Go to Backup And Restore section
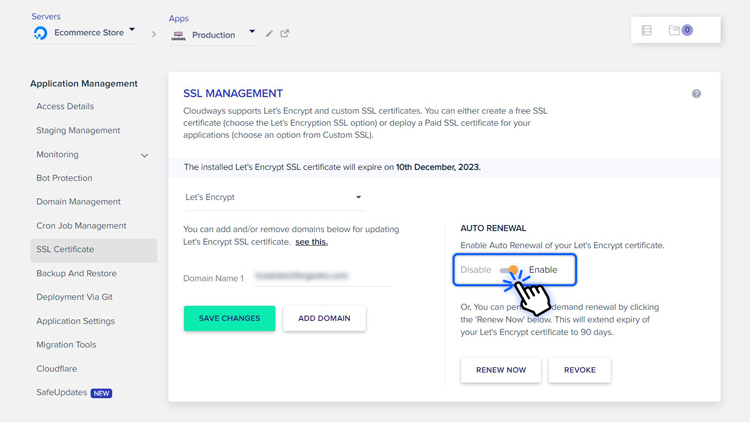 coord(76,273)
